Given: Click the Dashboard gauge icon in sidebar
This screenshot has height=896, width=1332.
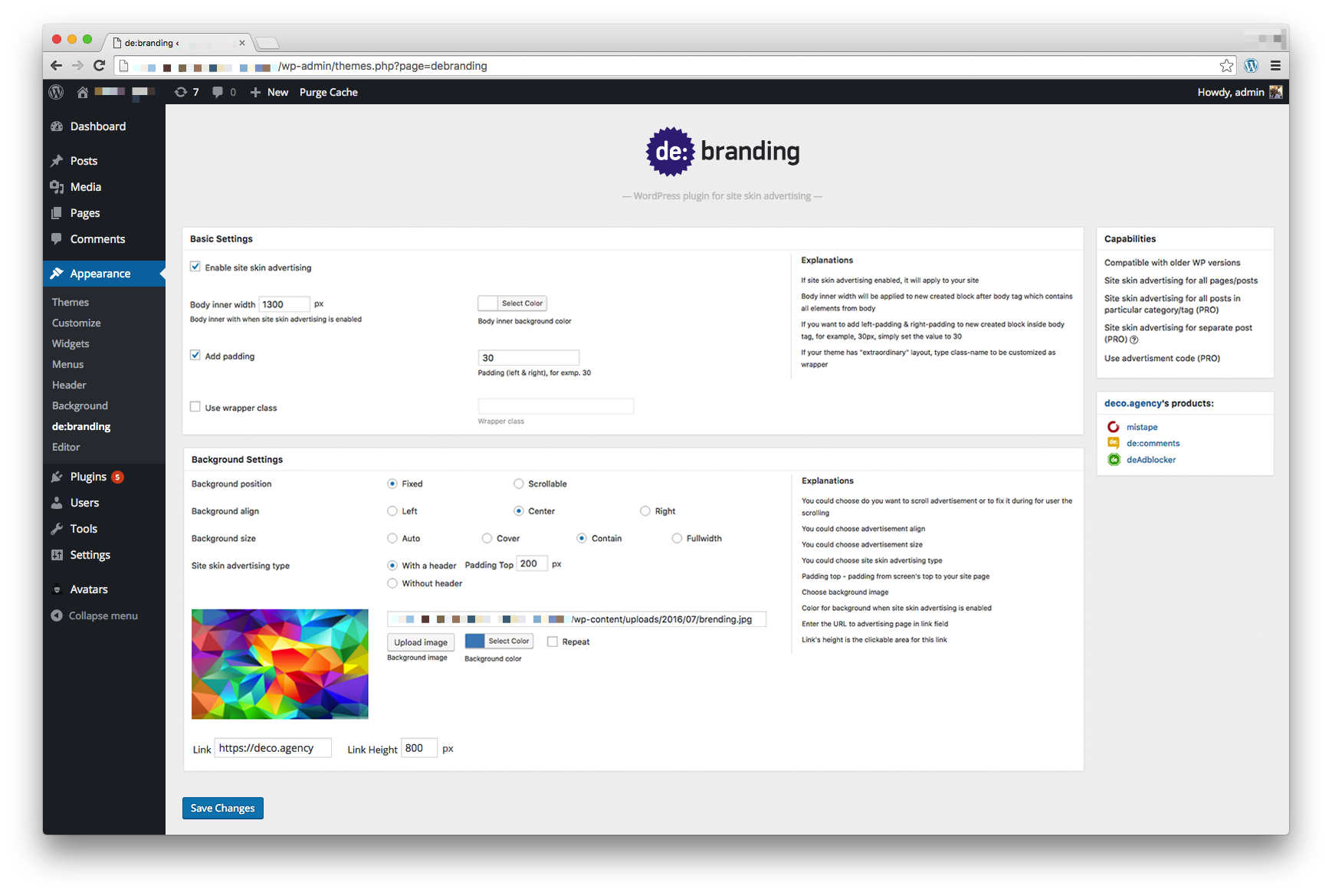Looking at the screenshot, I should click(57, 126).
